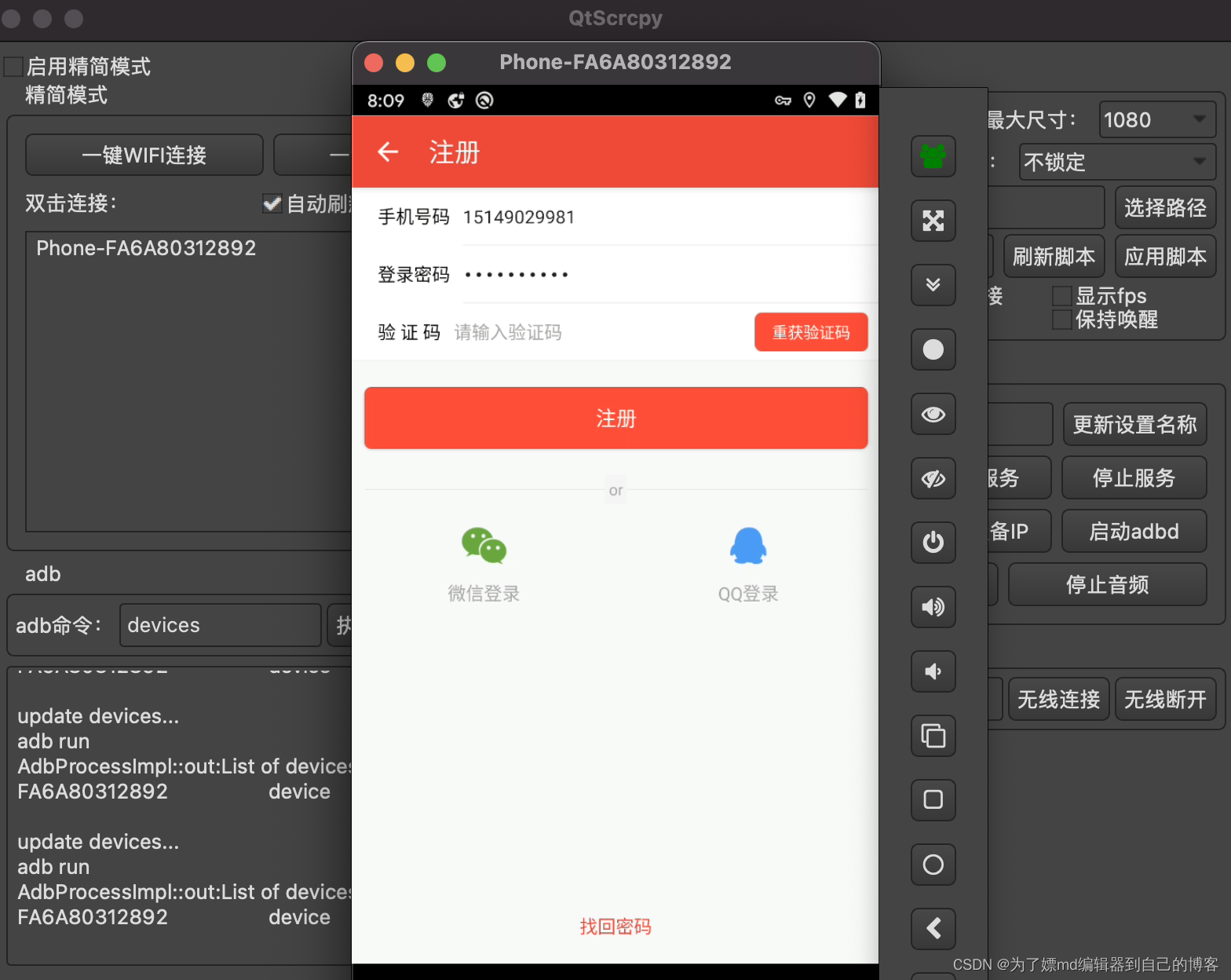Click the 刷新脚本 button
This screenshot has width=1231, height=980.
(x=1054, y=256)
